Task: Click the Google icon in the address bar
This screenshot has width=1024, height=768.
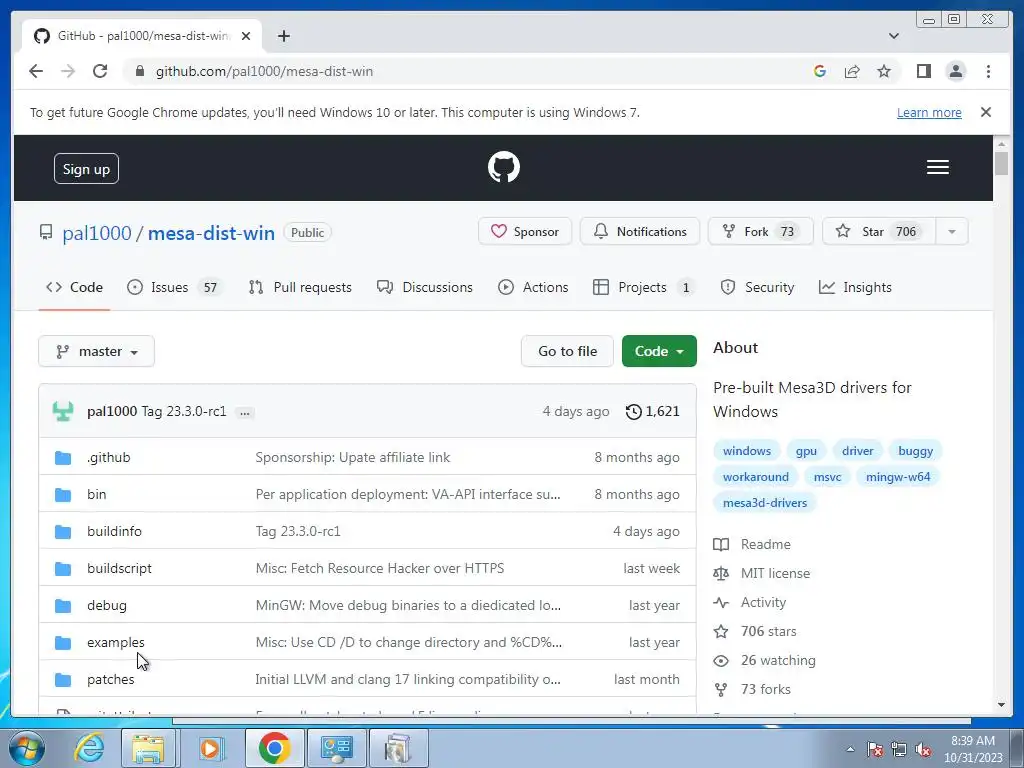Action: pyautogui.click(x=820, y=71)
